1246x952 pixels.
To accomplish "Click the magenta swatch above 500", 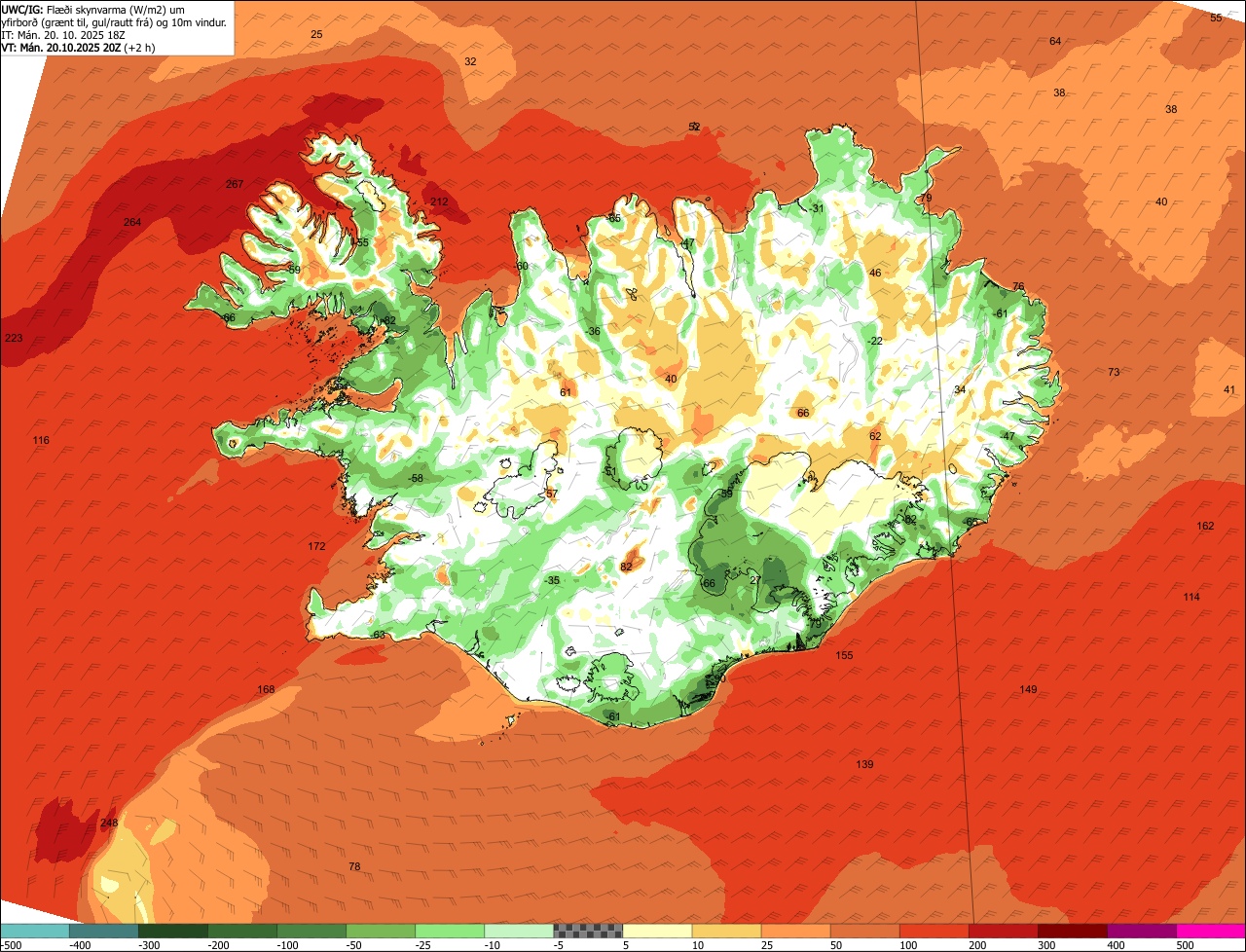I will click(1210, 931).
